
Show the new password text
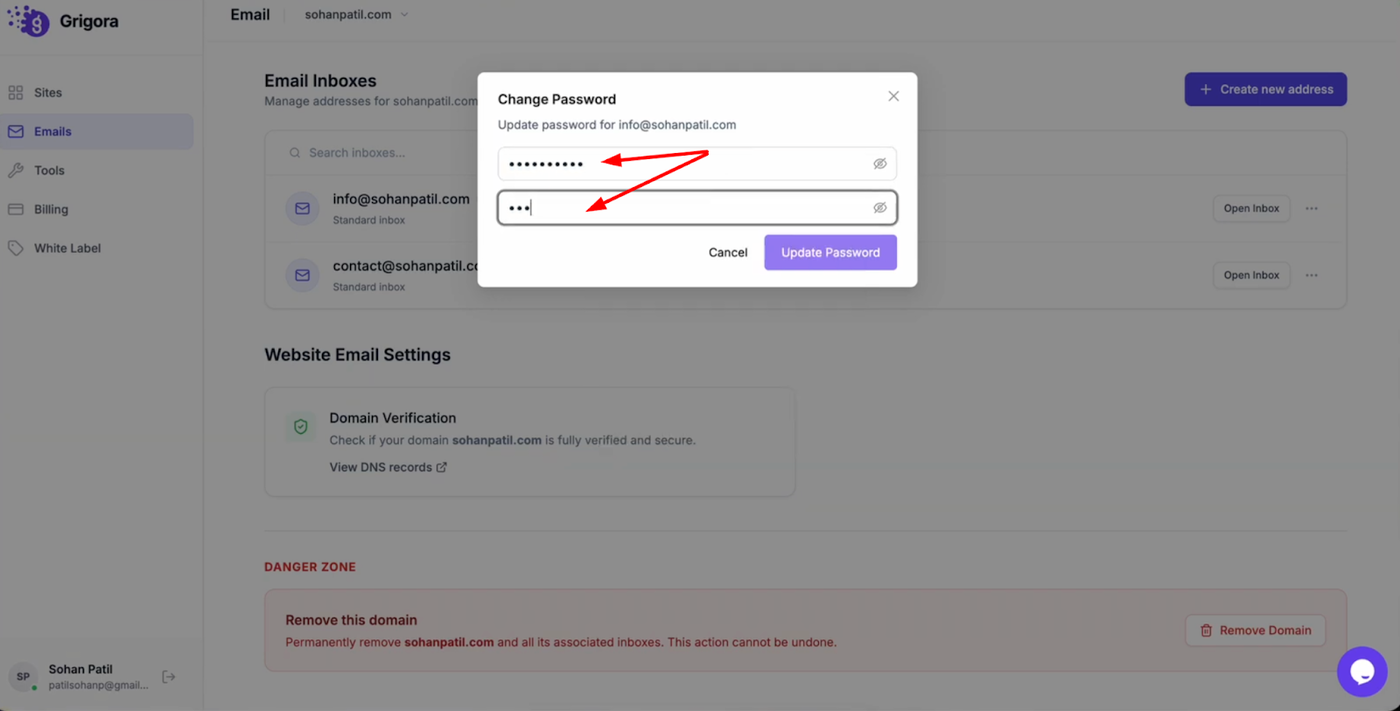(880, 164)
